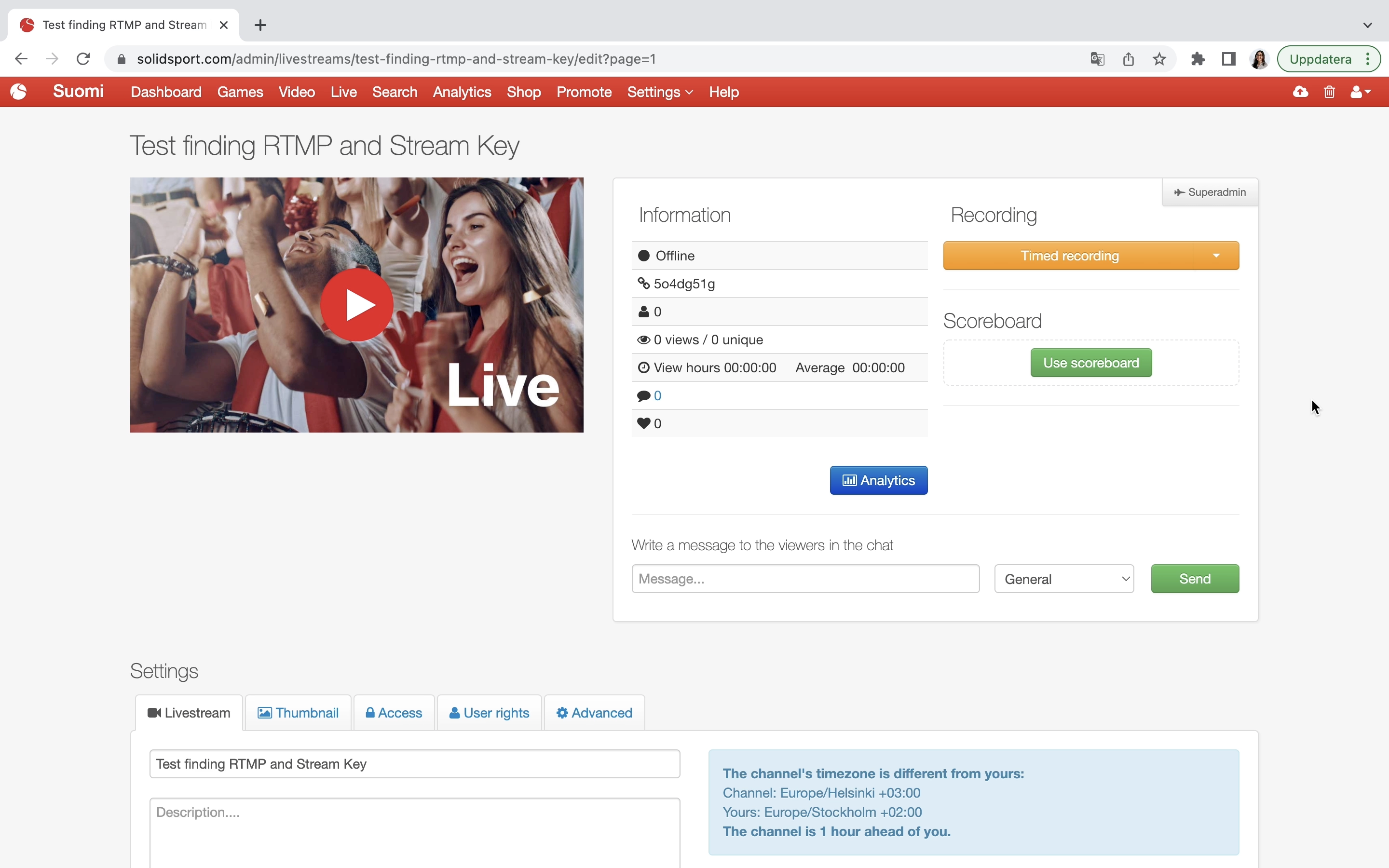Open the Shop menu item

pyautogui.click(x=524, y=92)
